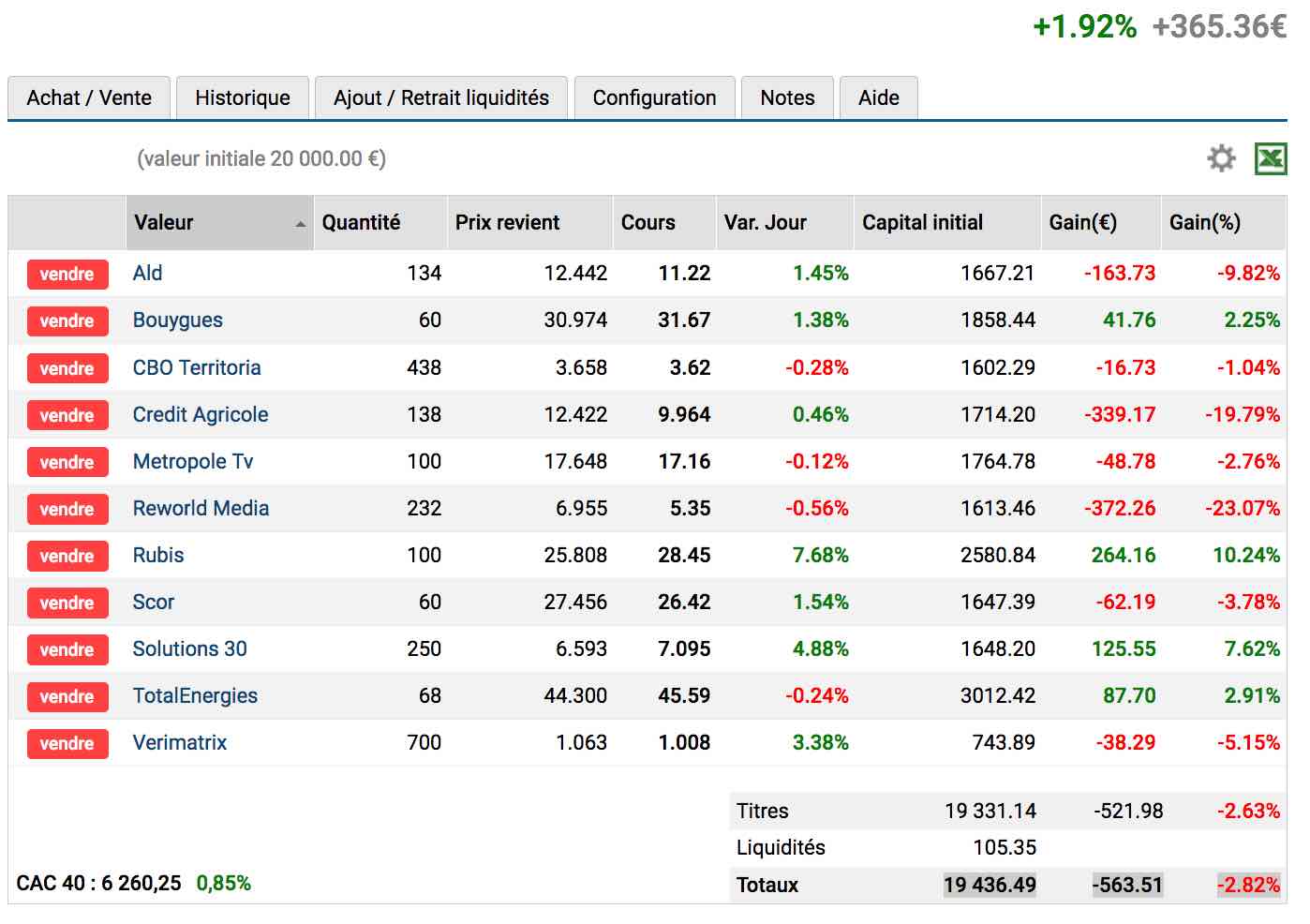Sort by the Var. Jour column header

784,222
